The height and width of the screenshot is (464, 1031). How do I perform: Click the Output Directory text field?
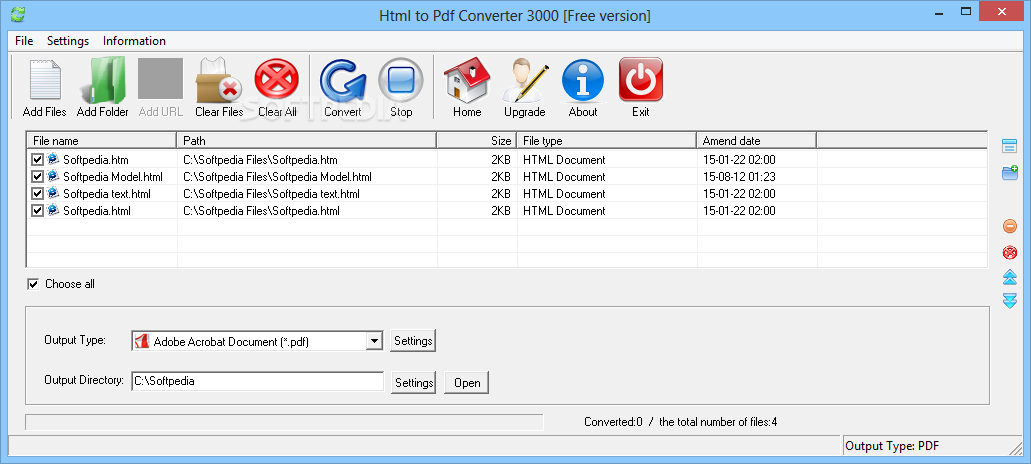pyautogui.click(x=258, y=381)
